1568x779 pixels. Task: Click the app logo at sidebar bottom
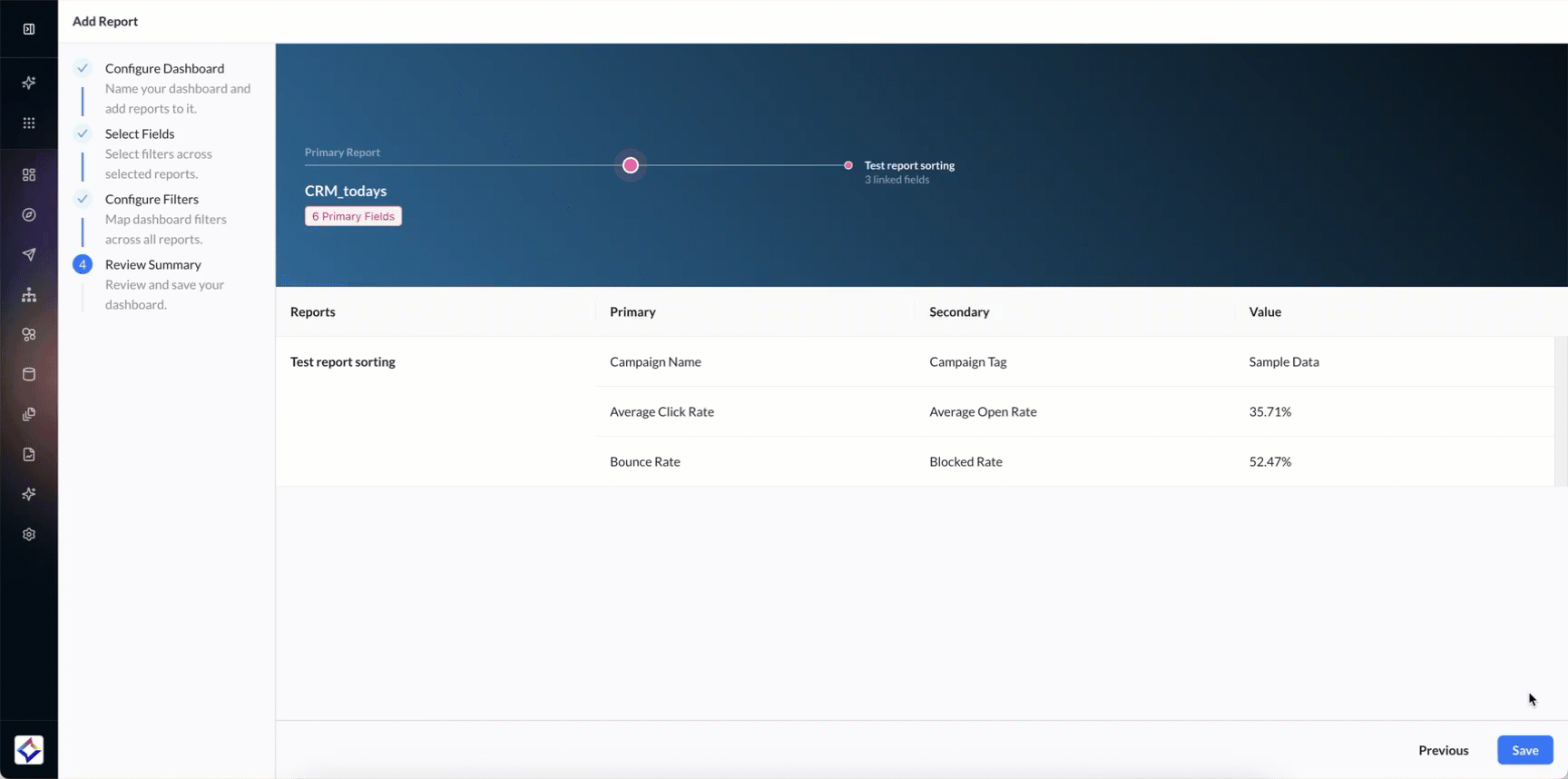29,750
